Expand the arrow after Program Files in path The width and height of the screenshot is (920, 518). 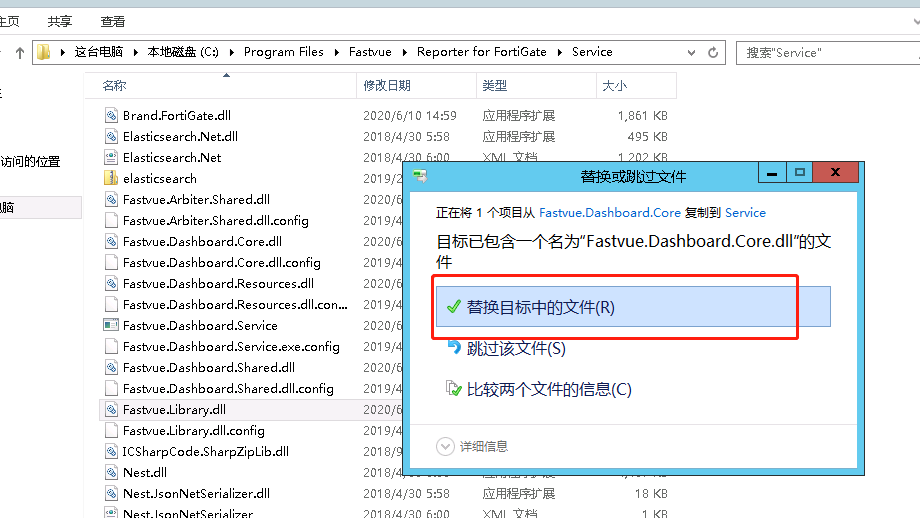[x=337, y=52]
